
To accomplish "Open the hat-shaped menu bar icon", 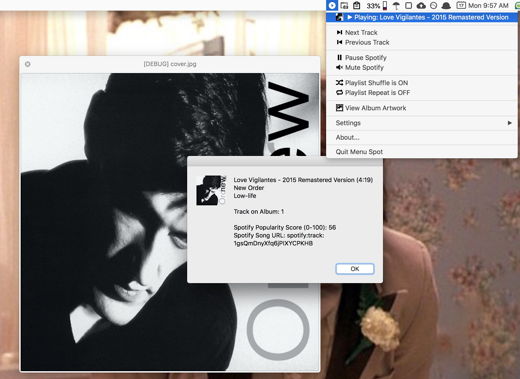I will coord(446,6).
